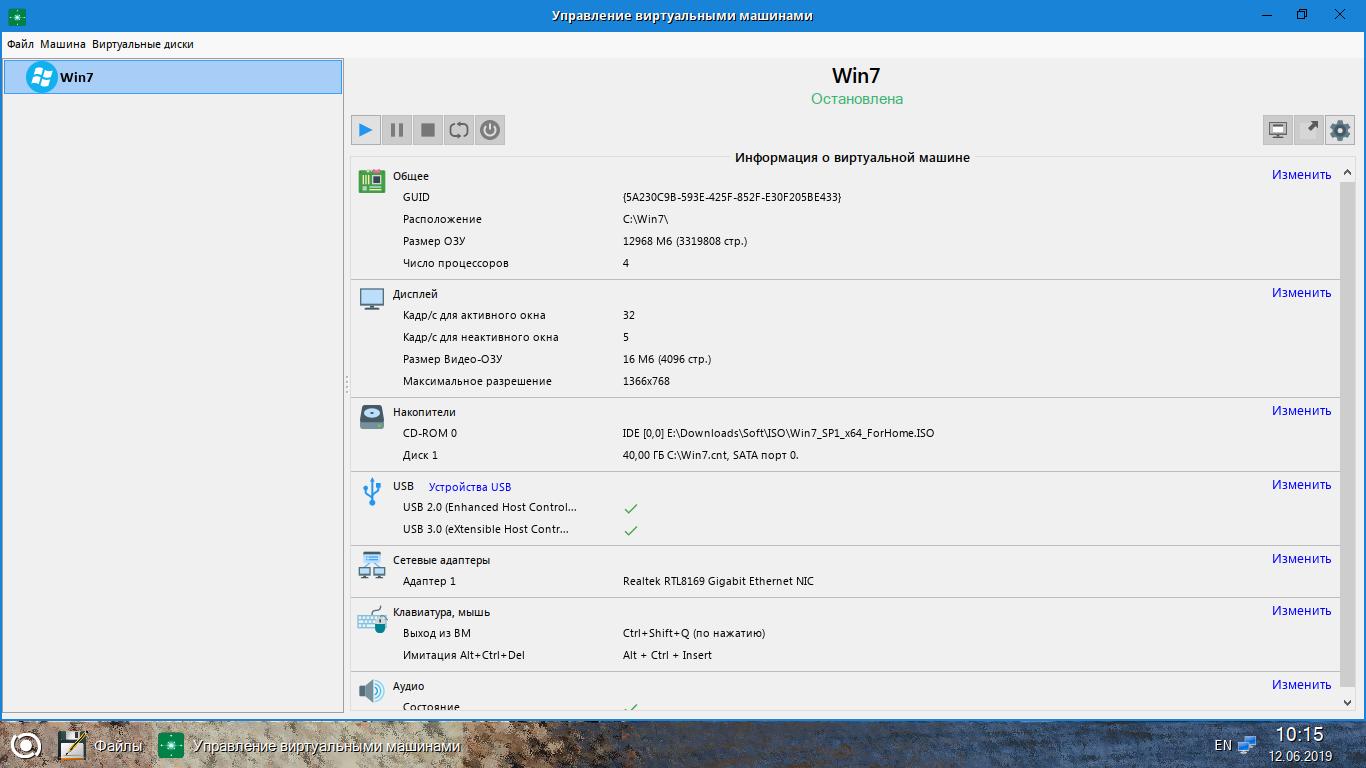The width and height of the screenshot is (1366, 768).
Task: Click the RAM size value 12968 Мб
Action: (685, 242)
